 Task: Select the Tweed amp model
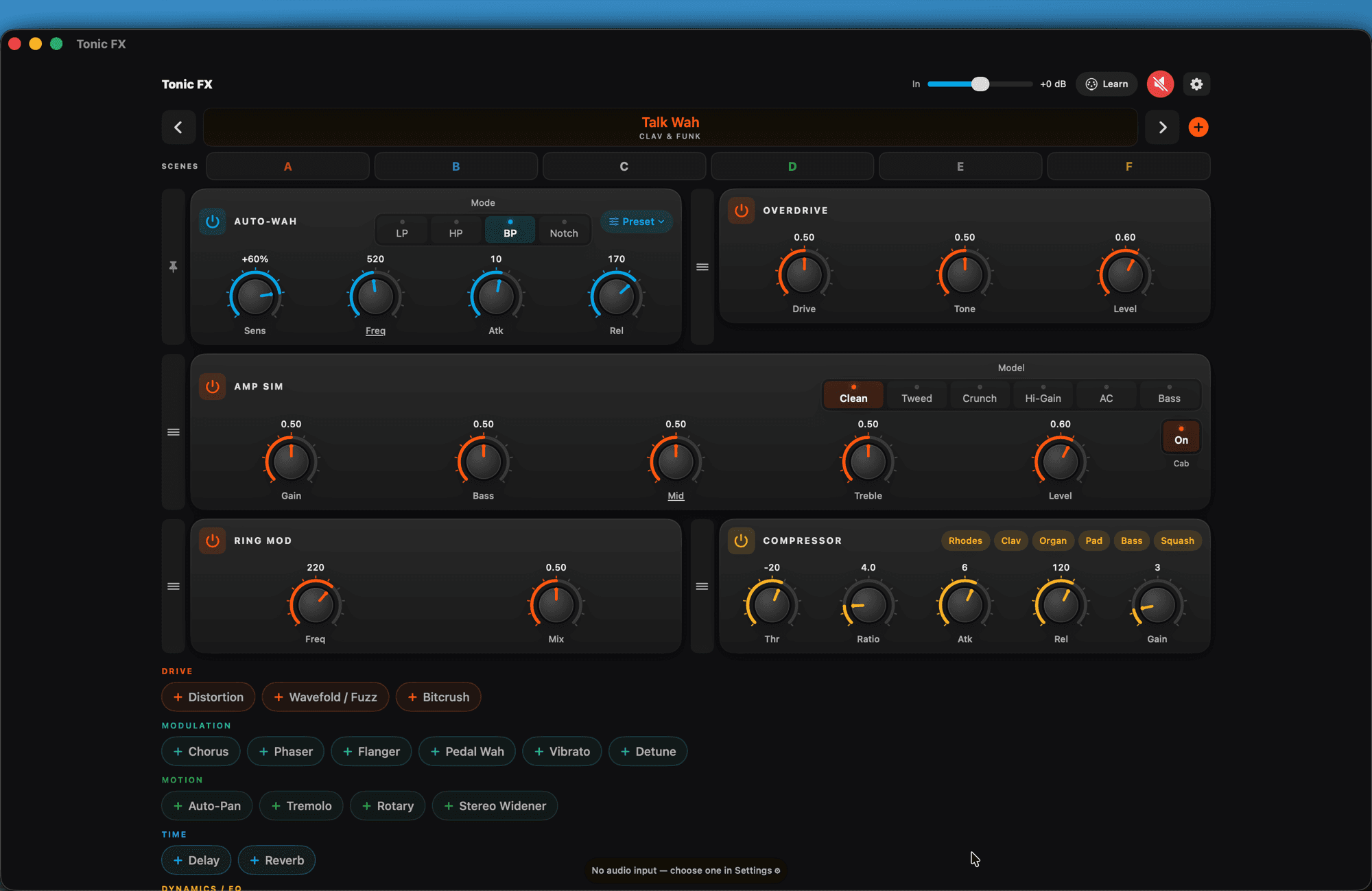pyautogui.click(x=916, y=394)
